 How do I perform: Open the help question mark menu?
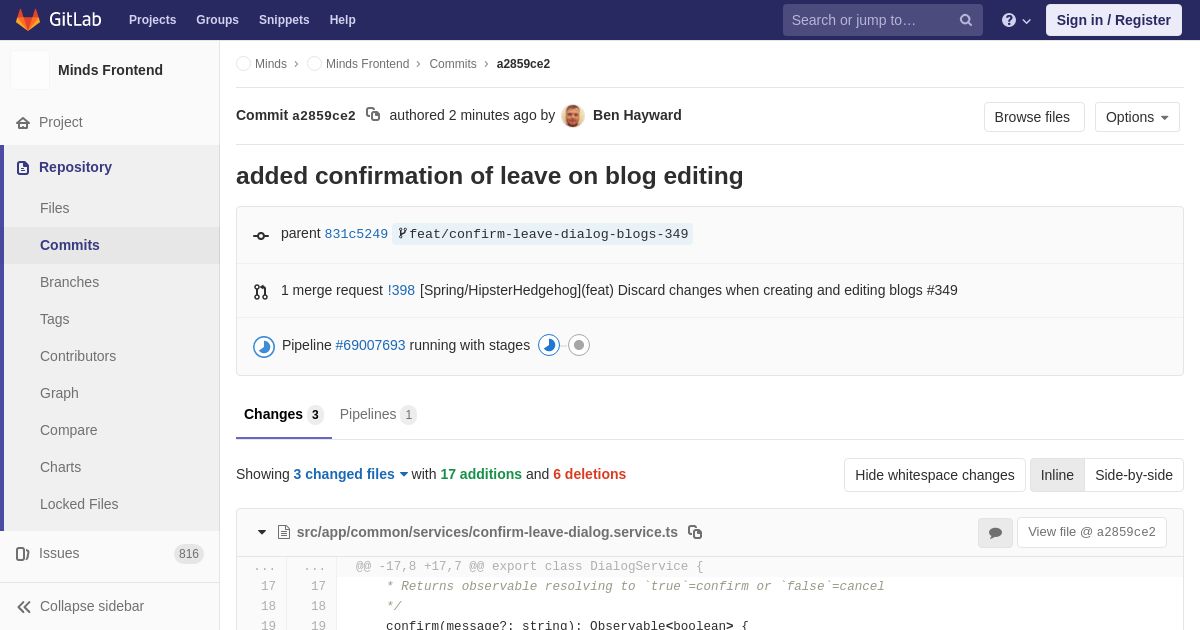tap(1016, 20)
